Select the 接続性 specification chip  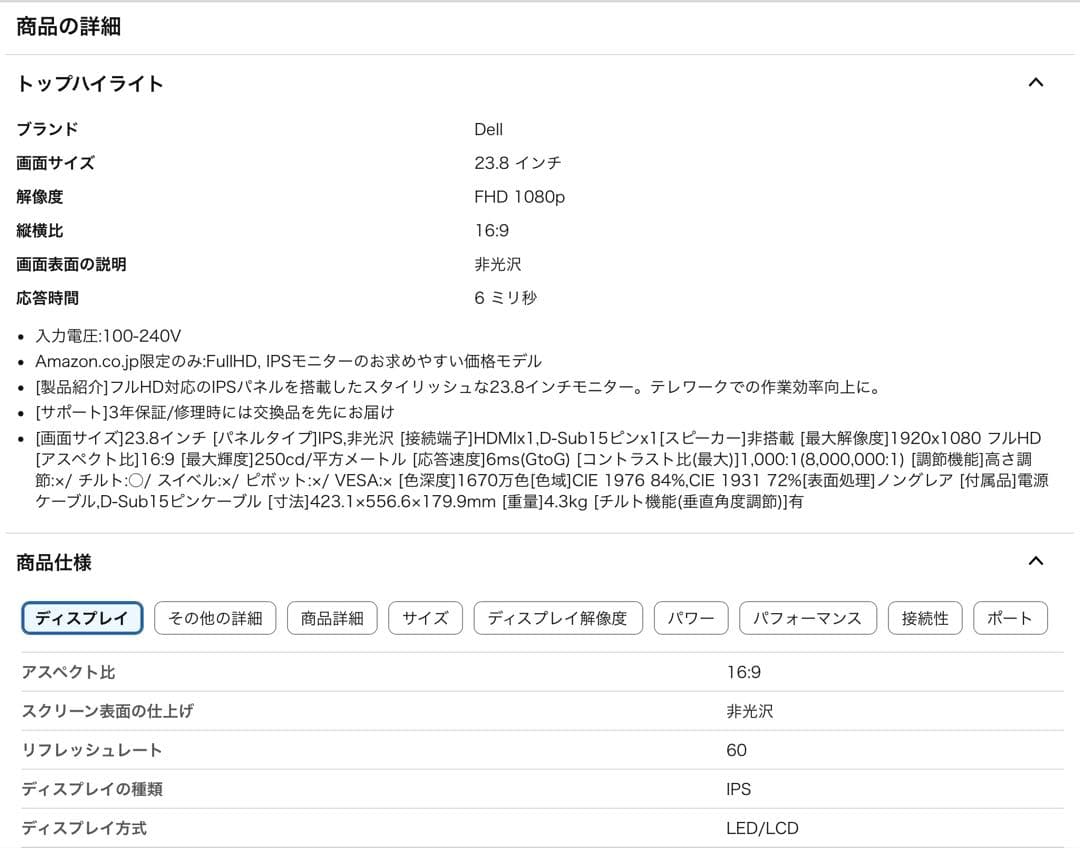925,618
